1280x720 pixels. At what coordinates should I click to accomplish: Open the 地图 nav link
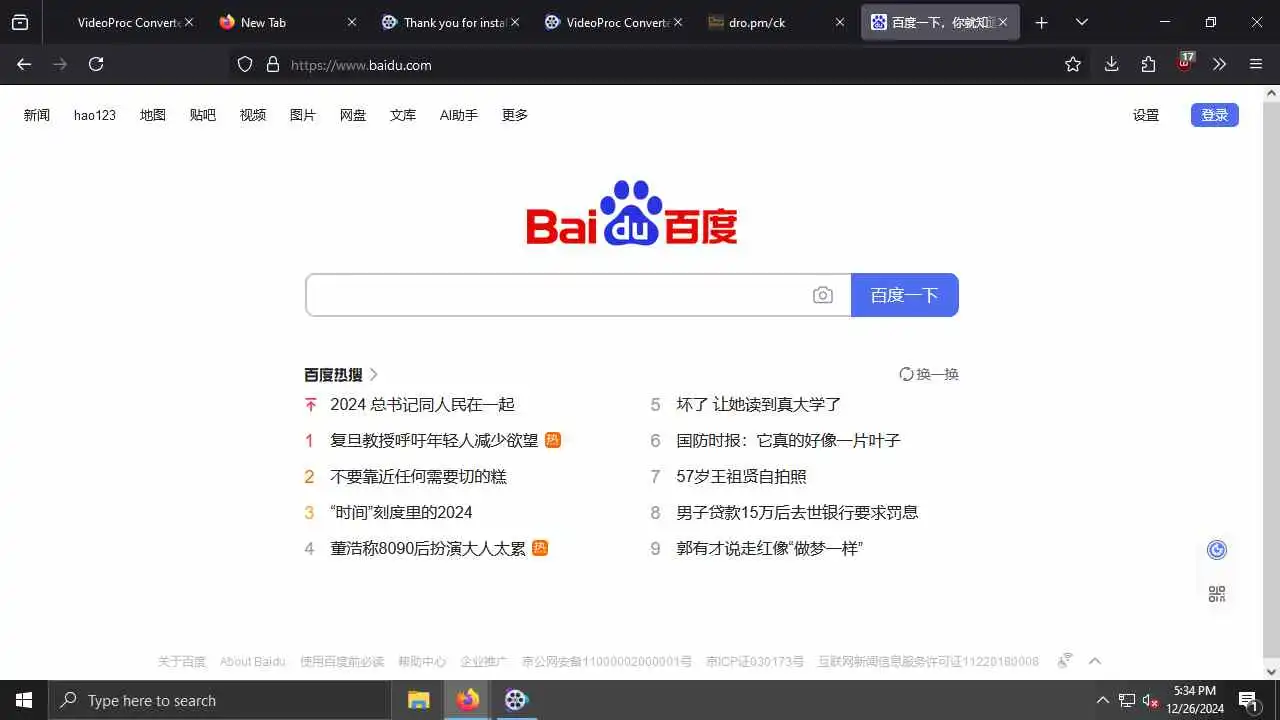click(x=153, y=115)
